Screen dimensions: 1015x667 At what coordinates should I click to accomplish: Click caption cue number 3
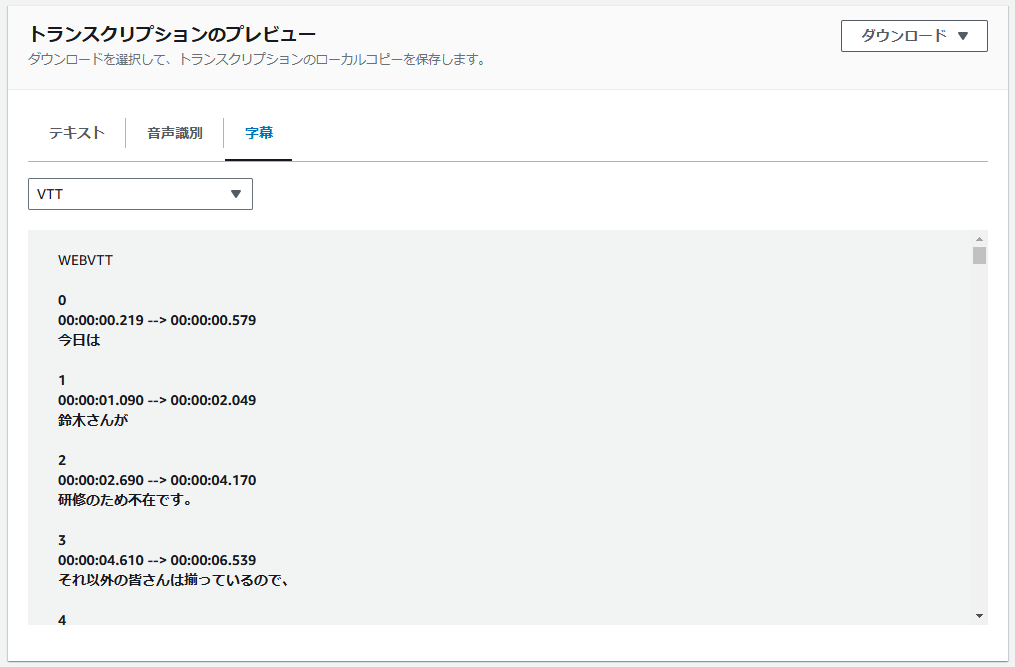(x=62, y=540)
